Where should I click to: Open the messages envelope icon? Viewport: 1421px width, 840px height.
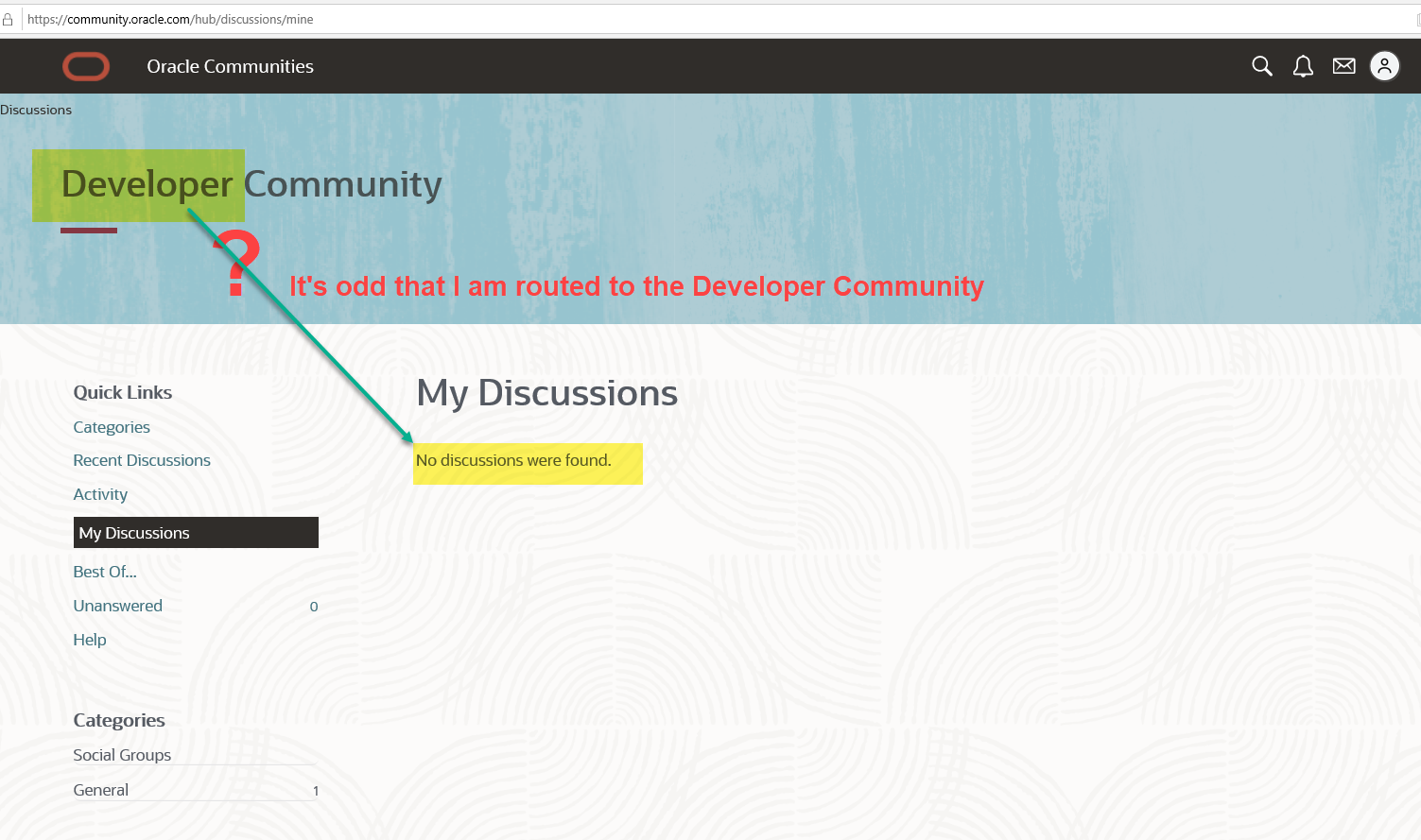(x=1343, y=66)
